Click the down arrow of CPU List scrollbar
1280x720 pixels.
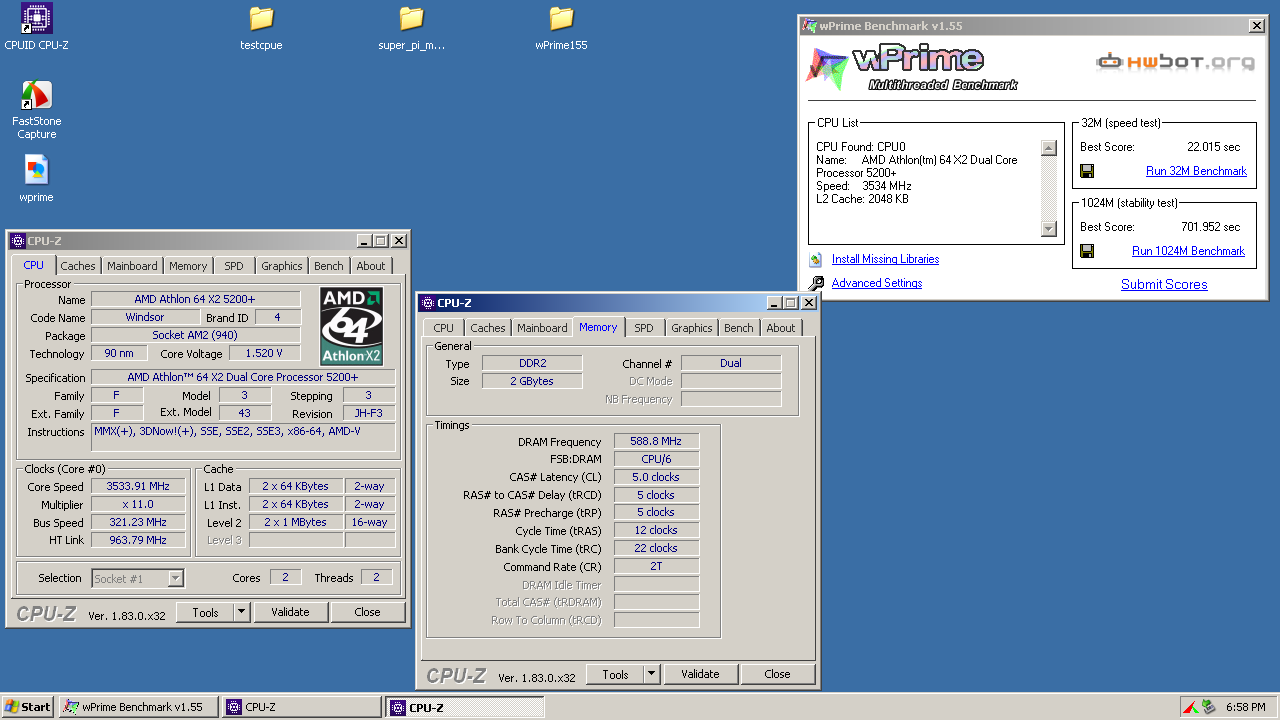coord(1049,229)
